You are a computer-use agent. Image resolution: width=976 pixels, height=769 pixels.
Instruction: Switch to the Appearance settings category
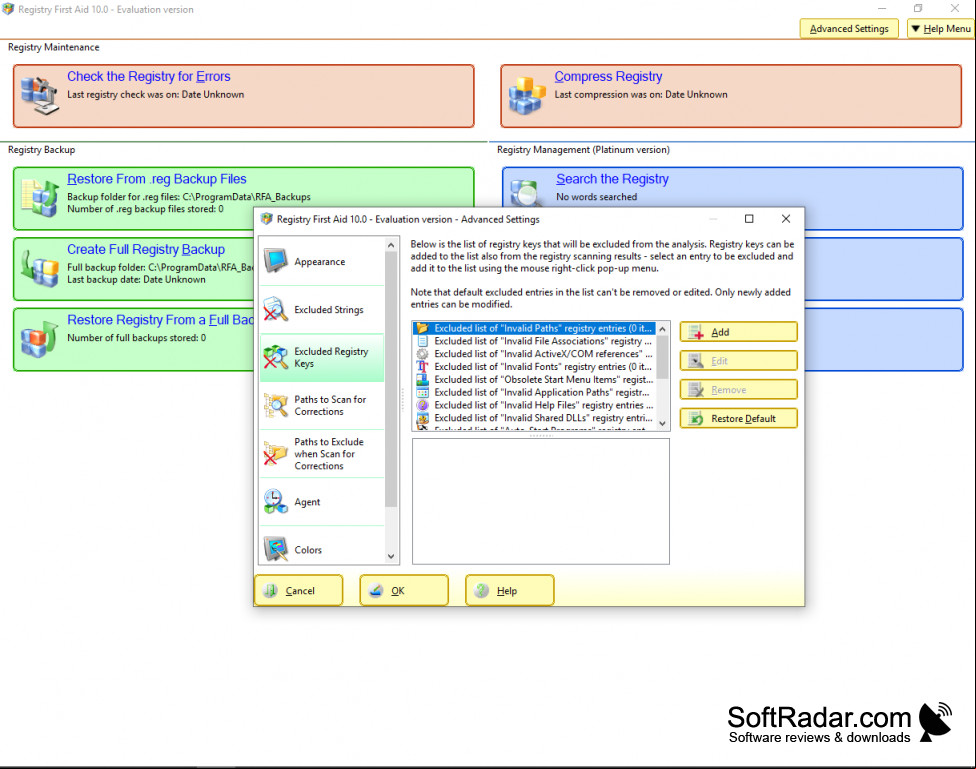point(322,262)
